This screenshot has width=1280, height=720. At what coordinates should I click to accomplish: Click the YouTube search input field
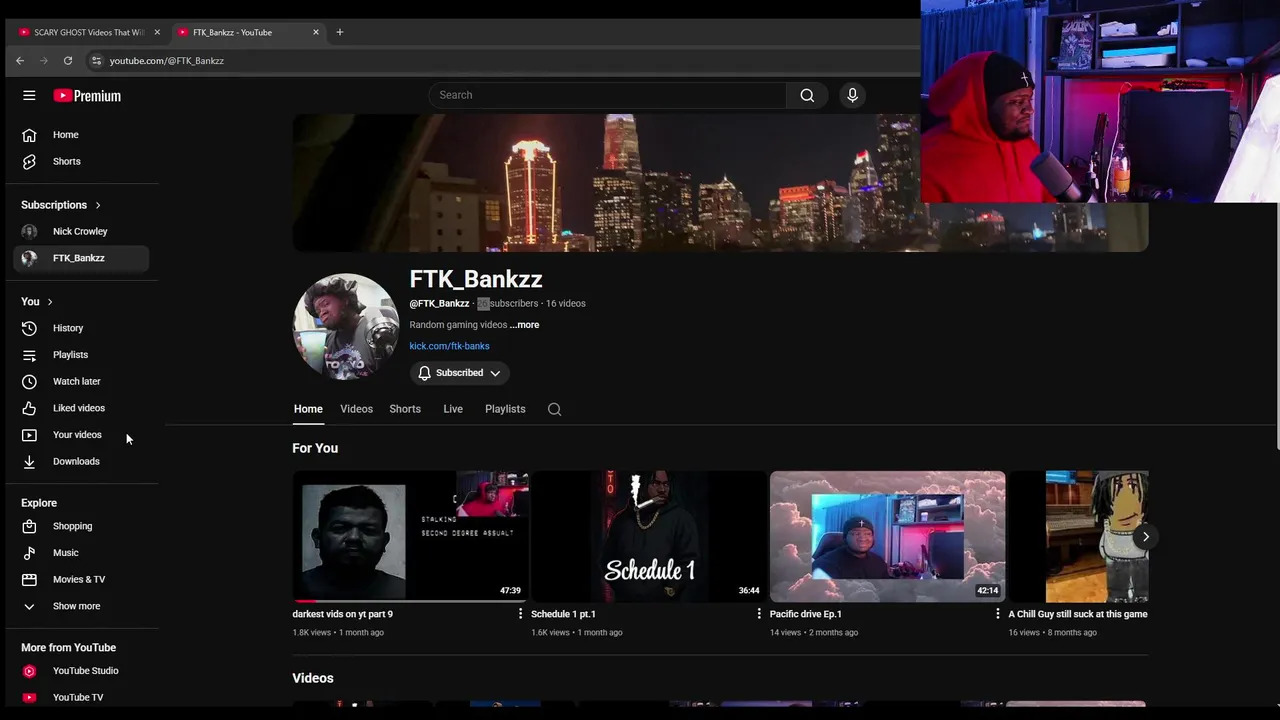(608, 95)
